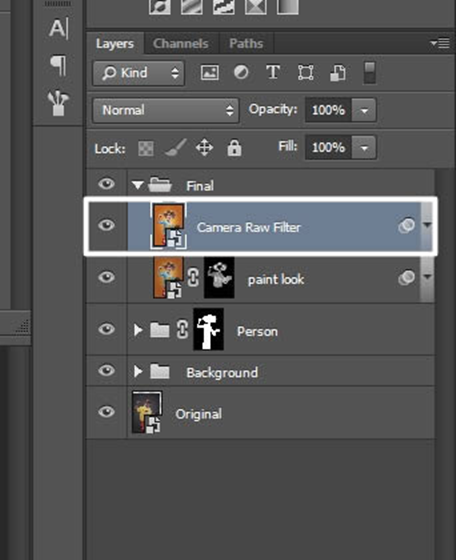This screenshot has width=456, height=560.
Task: Hide the Background group
Action: 106,370
